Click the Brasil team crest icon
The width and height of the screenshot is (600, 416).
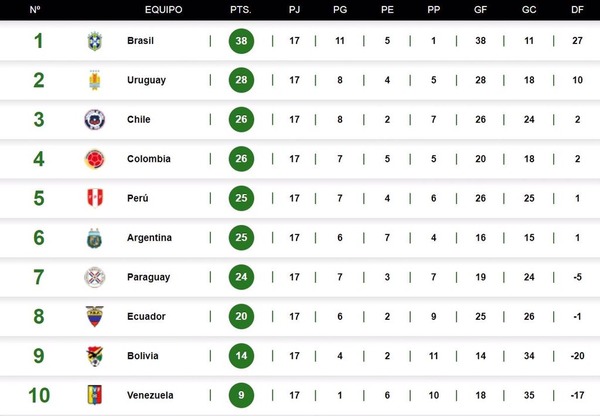[95, 41]
